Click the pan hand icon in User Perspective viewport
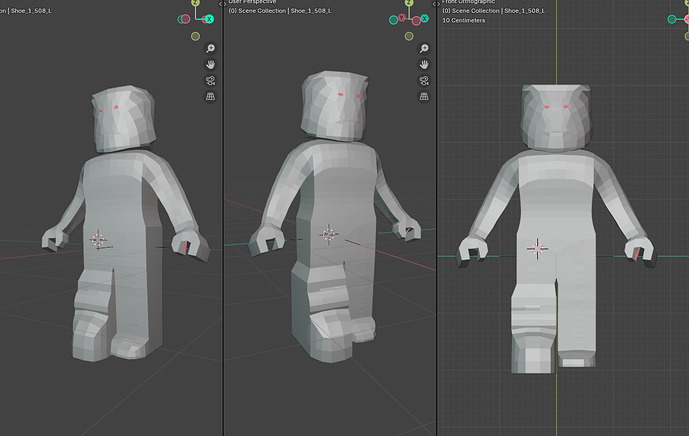This screenshot has height=436, width=689. click(x=424, y=65)
